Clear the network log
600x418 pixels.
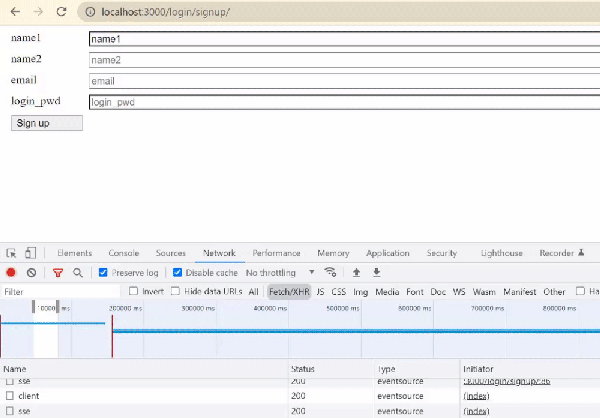tap(32, 272)
